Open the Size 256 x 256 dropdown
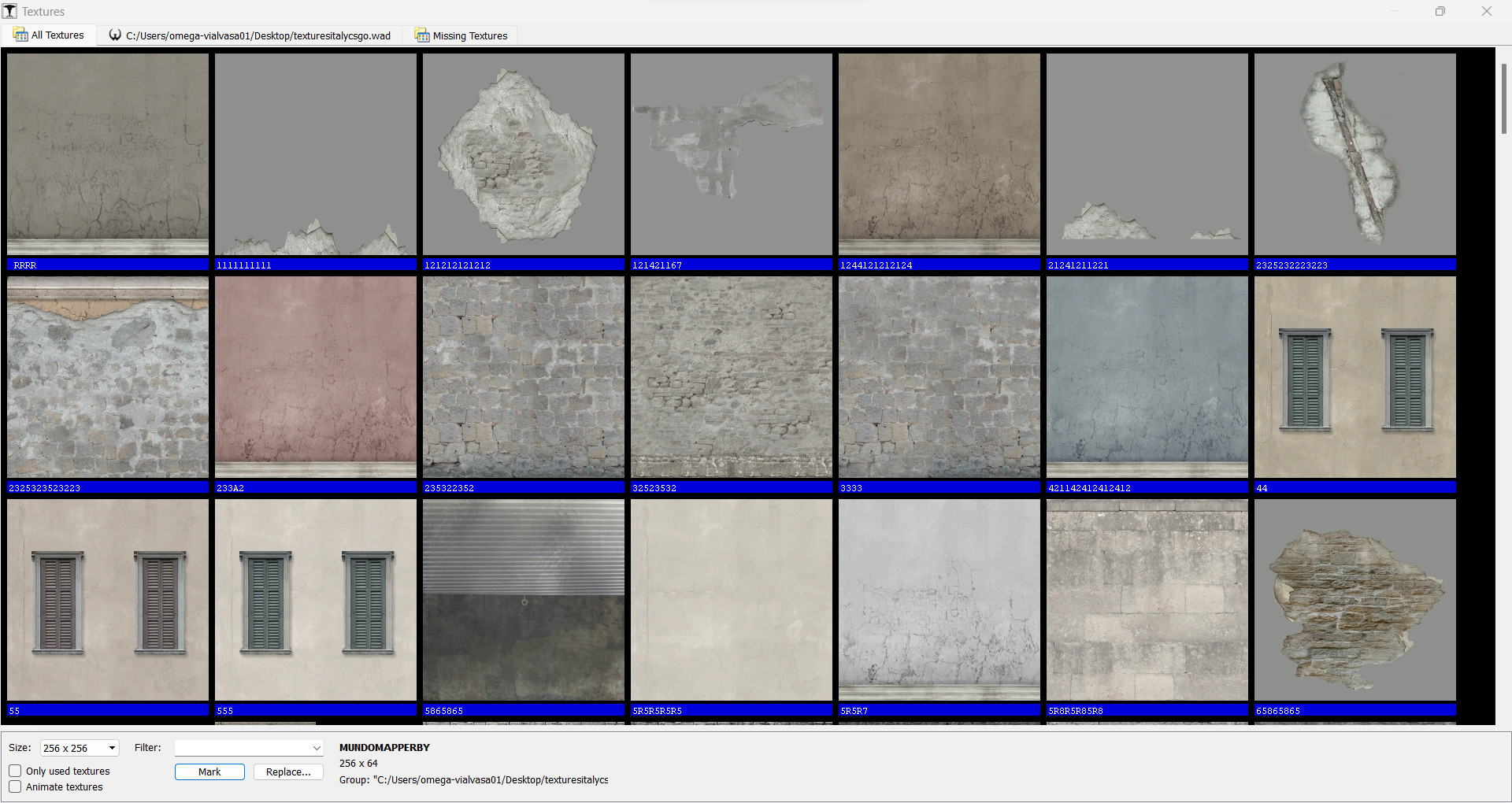 coord(80,748)
